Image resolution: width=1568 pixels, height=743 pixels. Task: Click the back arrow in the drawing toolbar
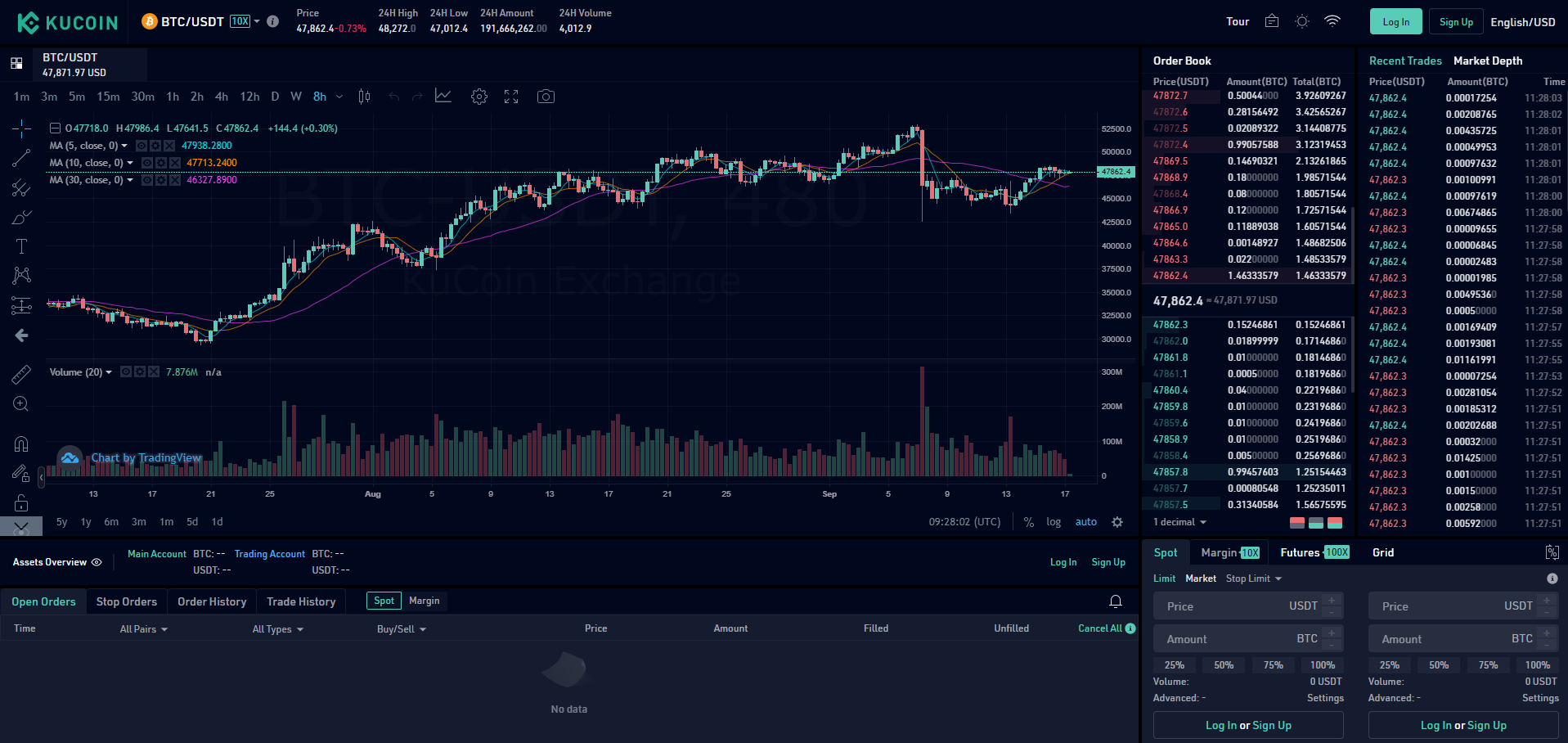pyautogui.click(x=21, y=335)
